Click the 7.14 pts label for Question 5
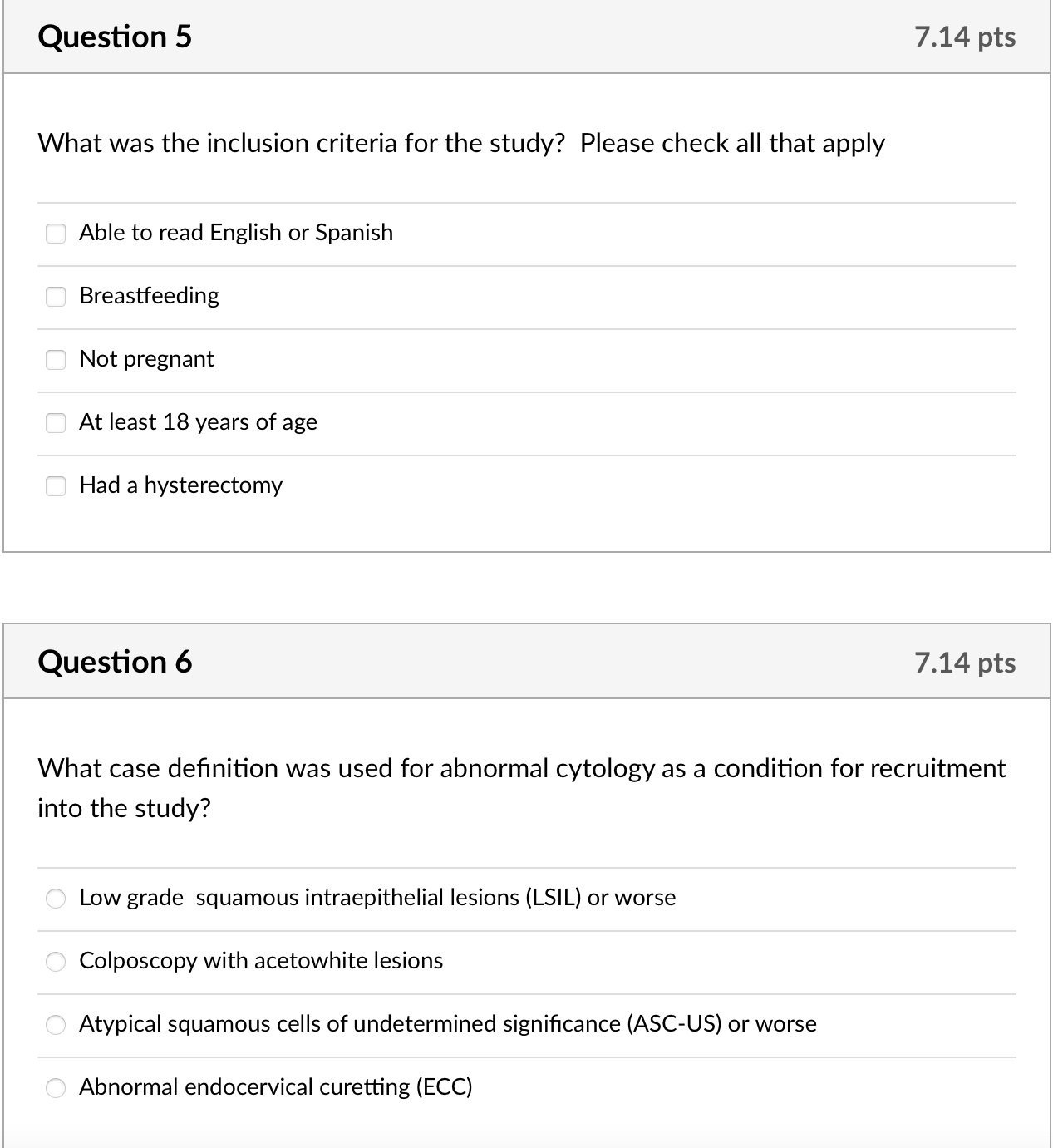The height and width of the screenshot is (1148, 1053). pyautogui.click(x=964, y=36)
